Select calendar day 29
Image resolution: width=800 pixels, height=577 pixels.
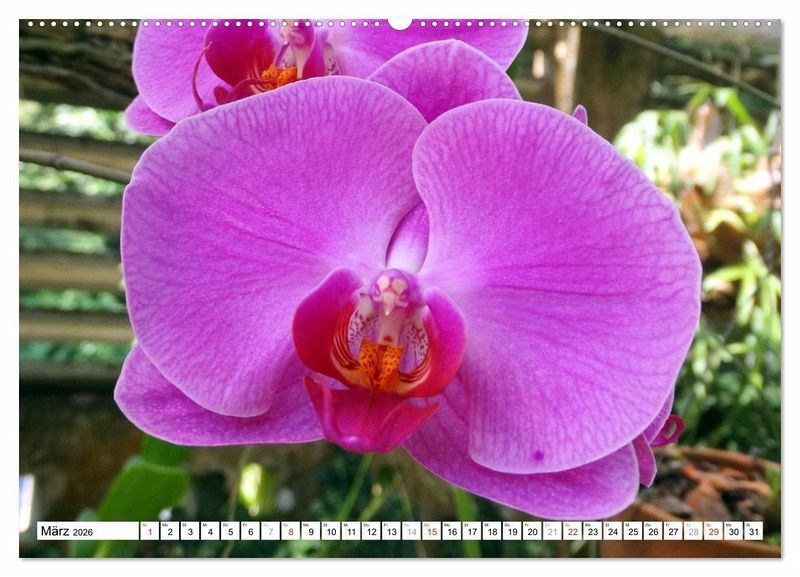pyautogui.click(x=714, y=531)
